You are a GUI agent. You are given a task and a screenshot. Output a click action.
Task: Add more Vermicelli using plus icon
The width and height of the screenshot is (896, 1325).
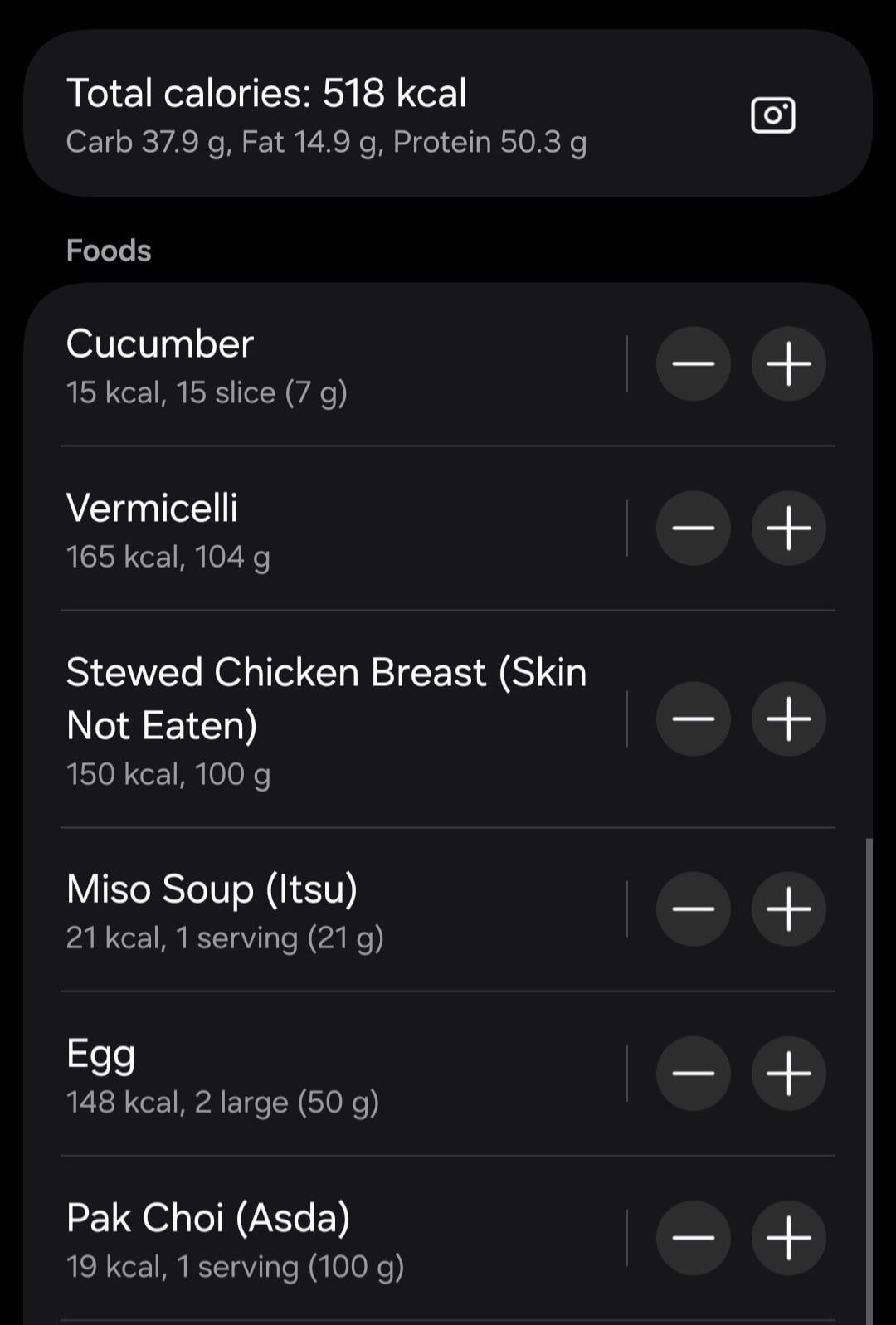pos(788,528)
